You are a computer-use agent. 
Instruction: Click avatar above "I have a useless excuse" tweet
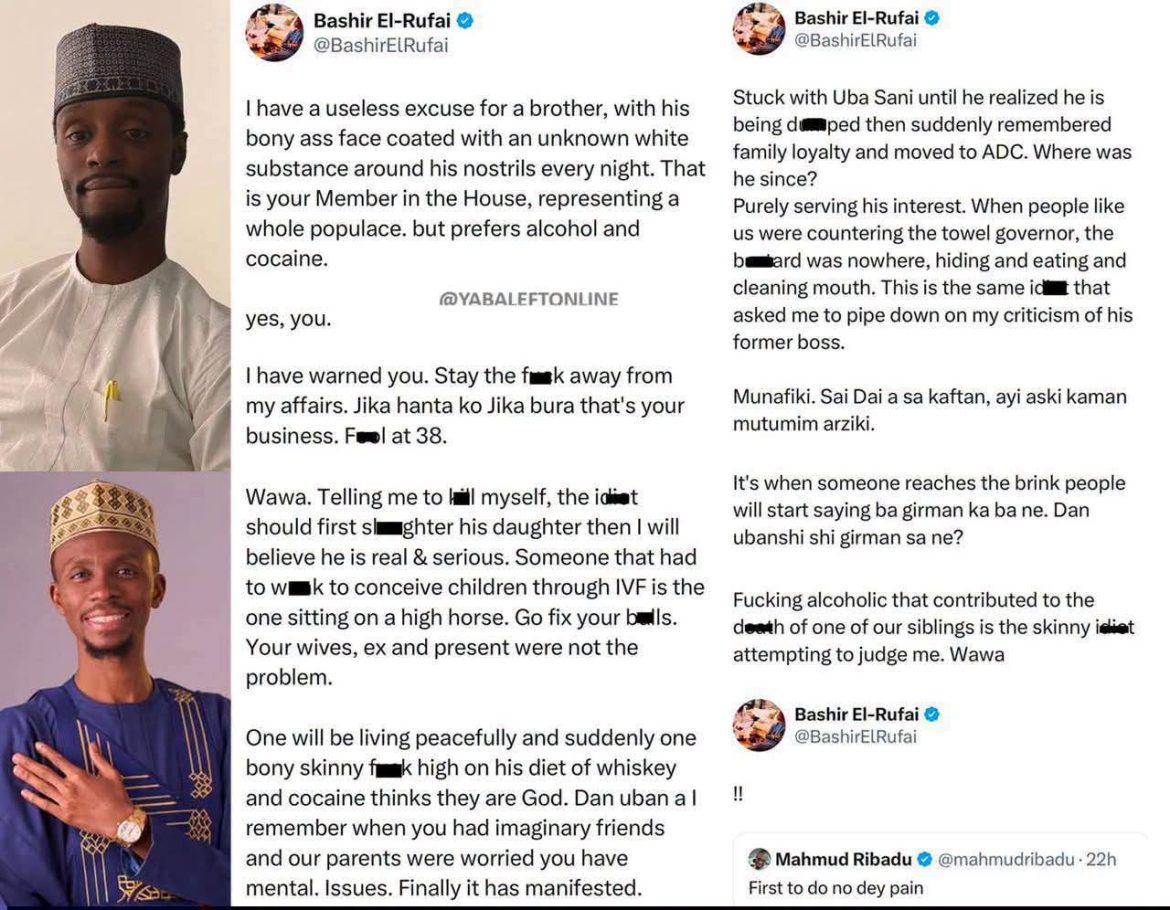coord(275,32)
